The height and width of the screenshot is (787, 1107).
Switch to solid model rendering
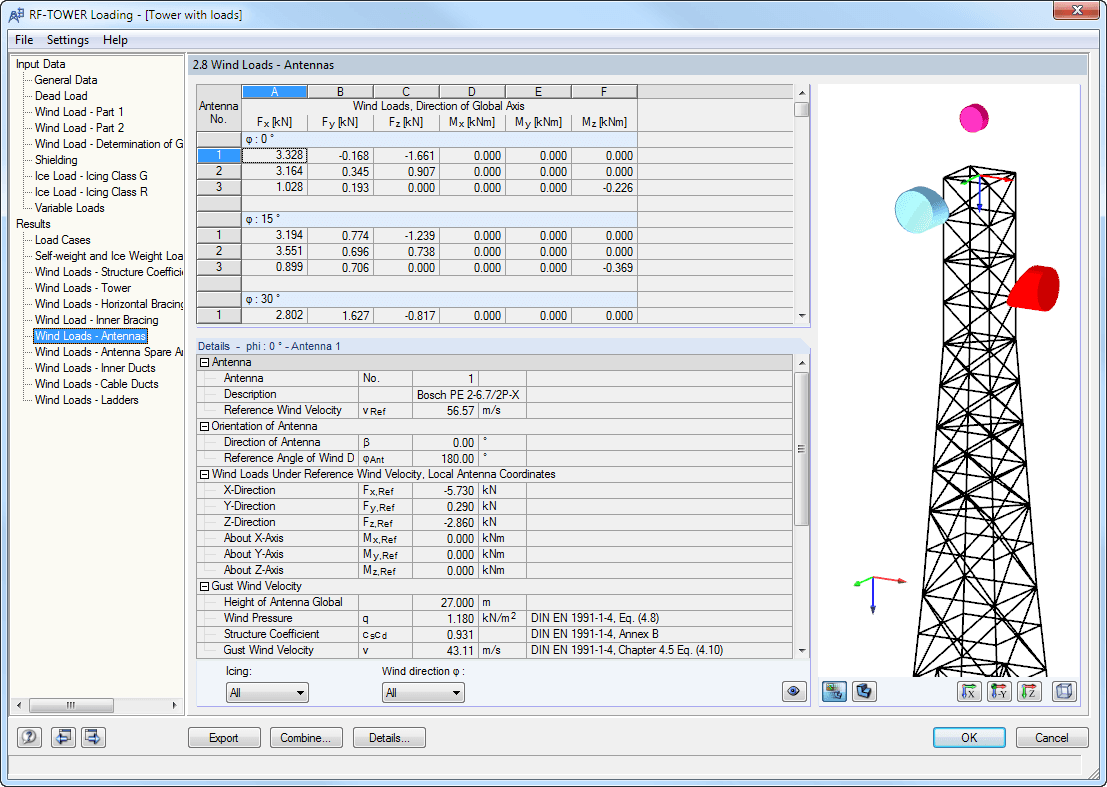(863, 691)
